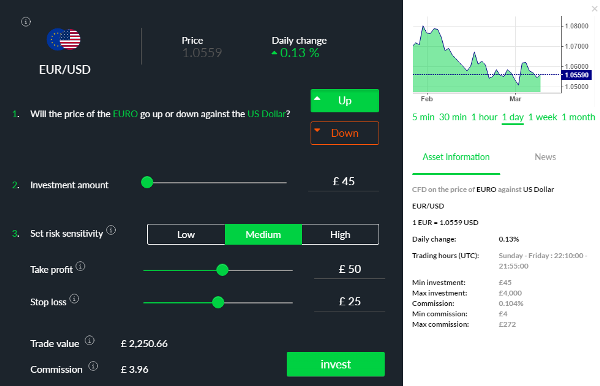Click the £ 45 investment amount field
The image size is (600, 386).
(x=344, y=181)
